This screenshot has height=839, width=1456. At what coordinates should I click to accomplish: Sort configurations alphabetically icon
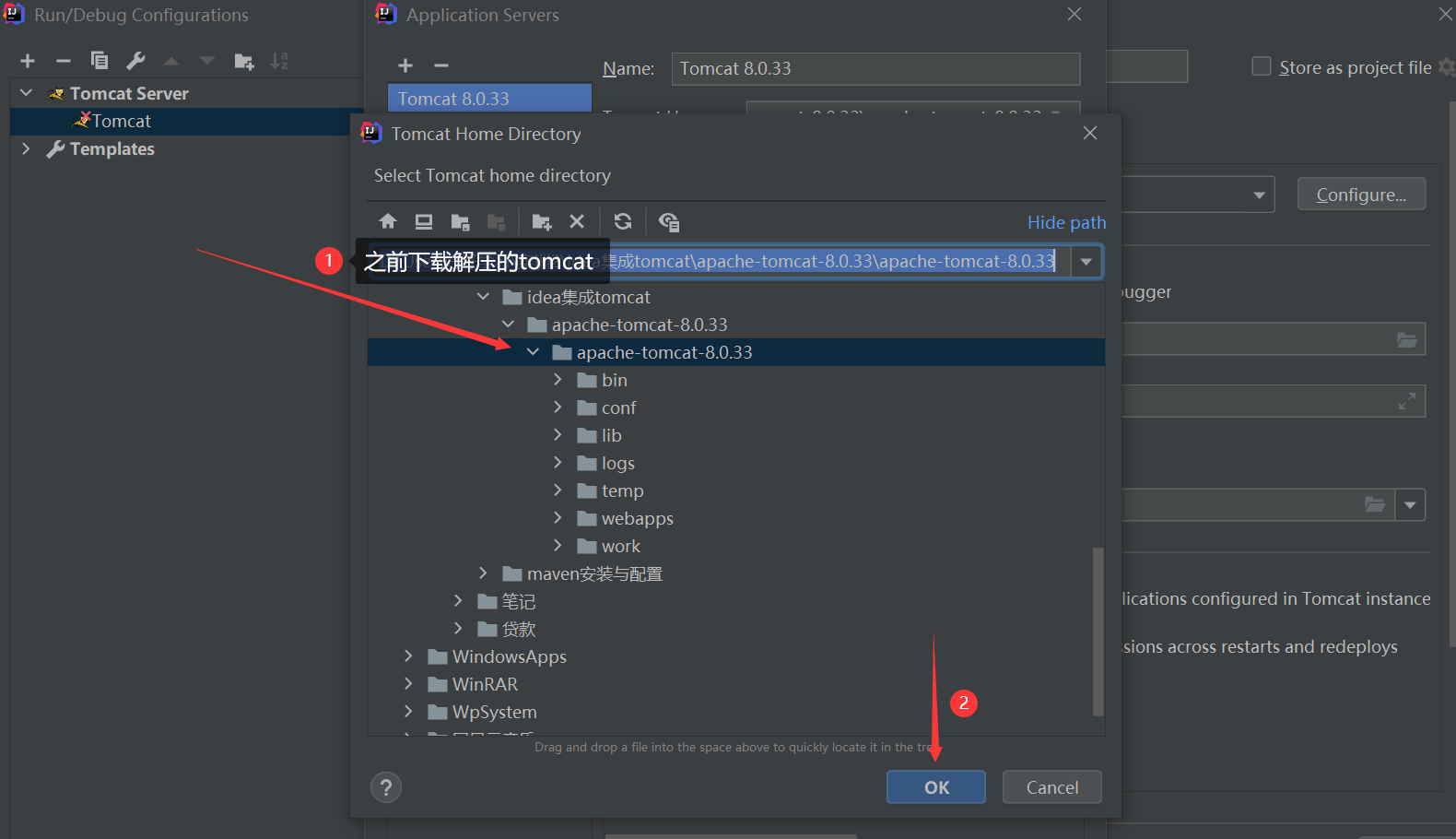pos(279,61)
